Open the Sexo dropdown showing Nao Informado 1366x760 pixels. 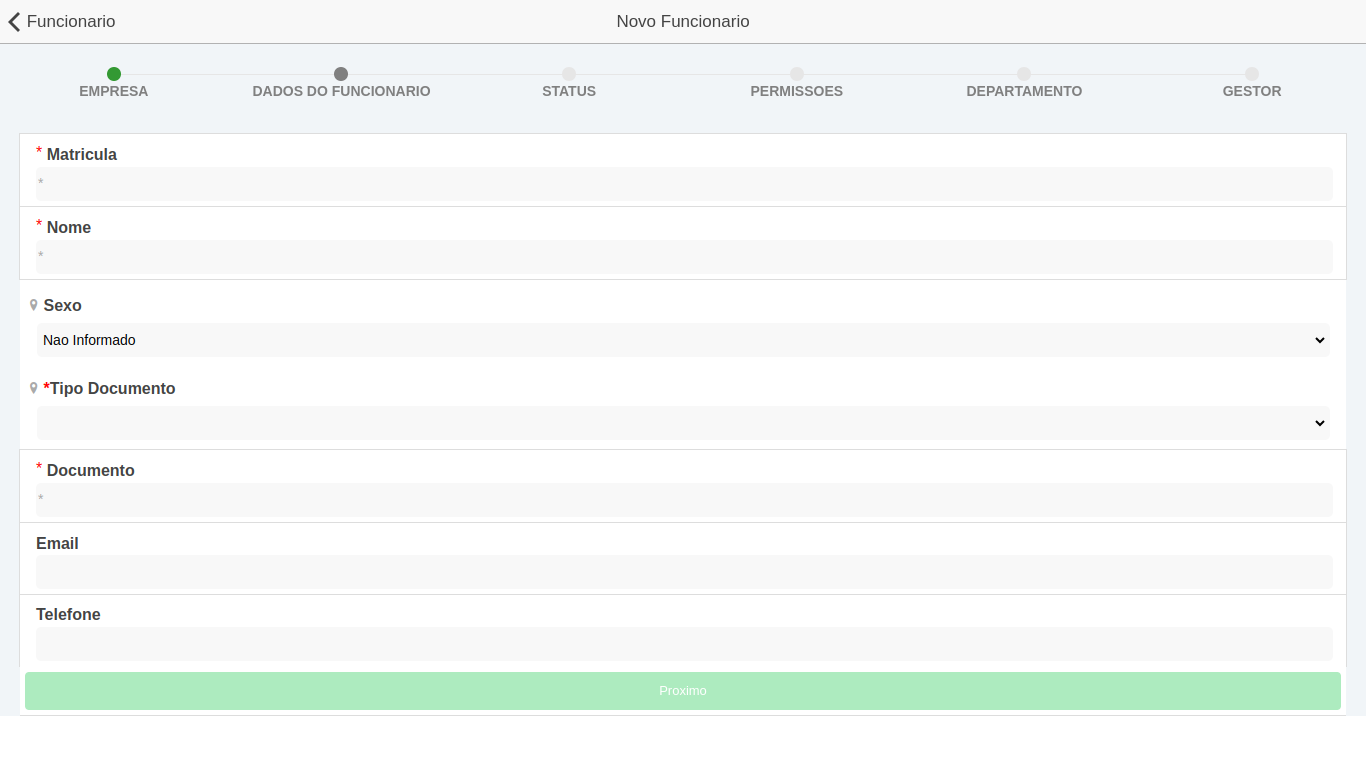[x=683, y=340]
